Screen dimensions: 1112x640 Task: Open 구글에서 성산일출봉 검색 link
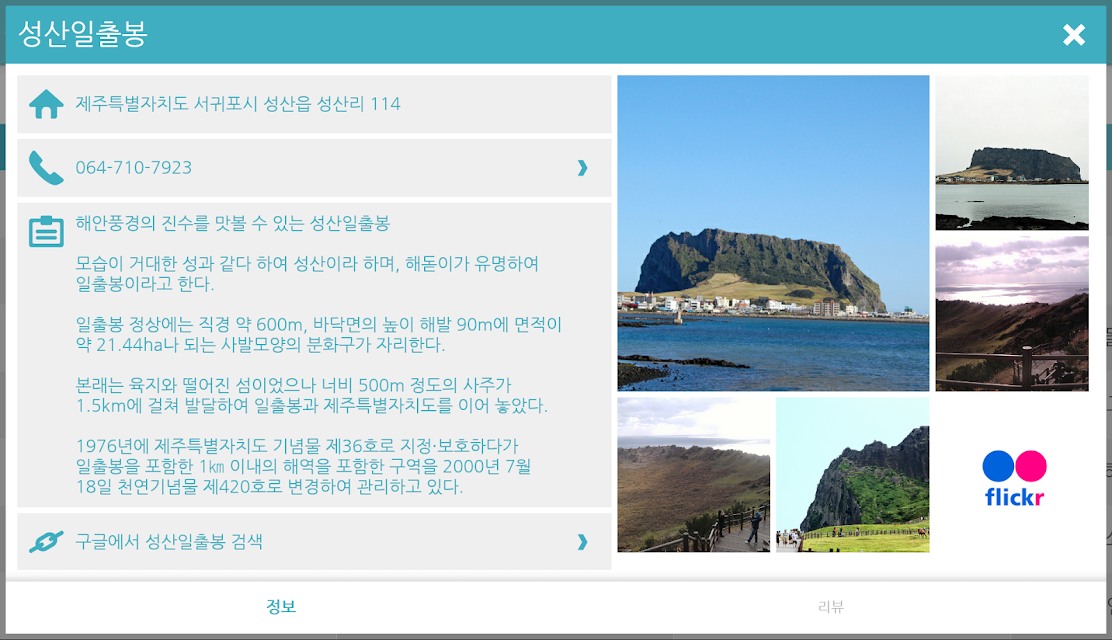tap(314, 542)
